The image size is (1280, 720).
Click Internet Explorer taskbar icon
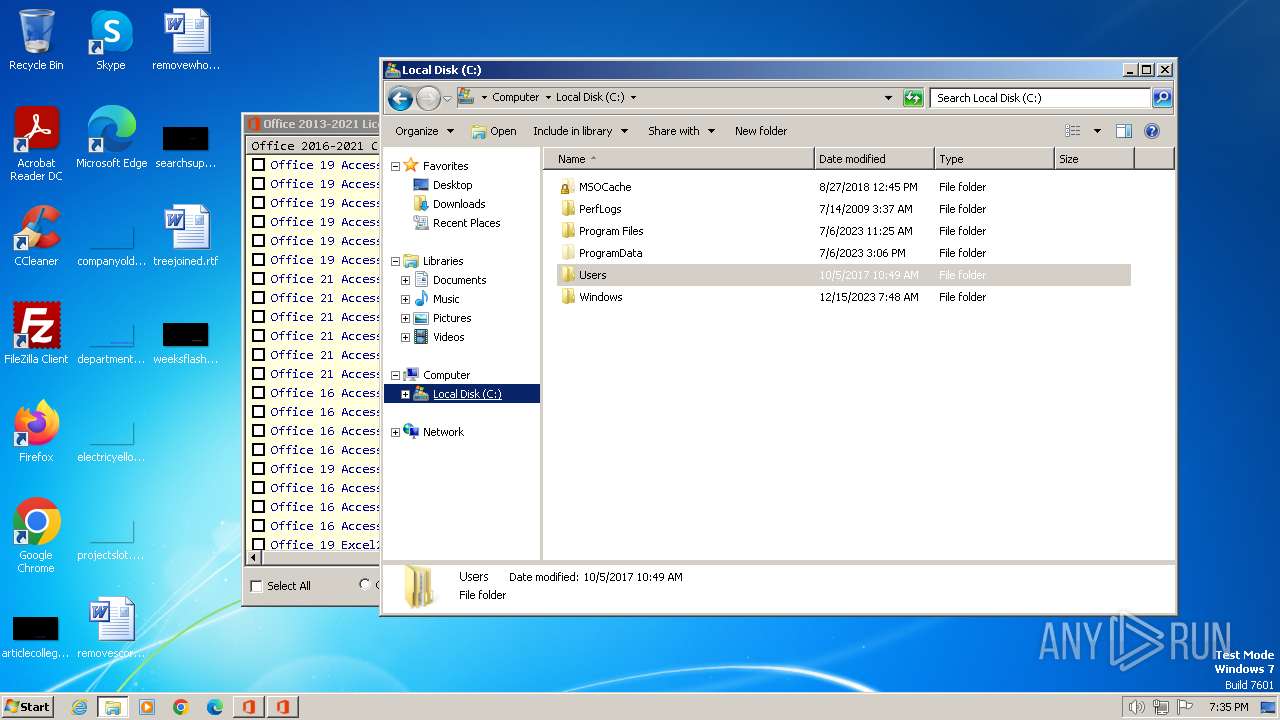[79, 707]
